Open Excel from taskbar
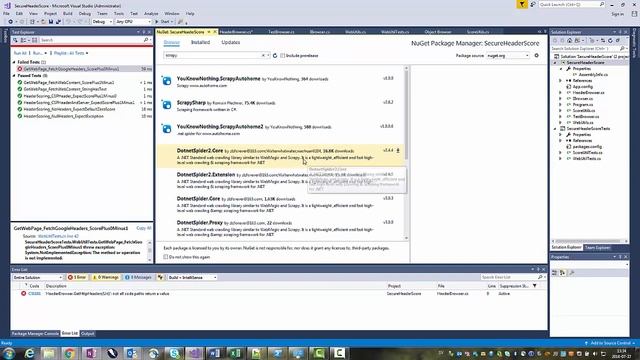 [x=236, y=353]
